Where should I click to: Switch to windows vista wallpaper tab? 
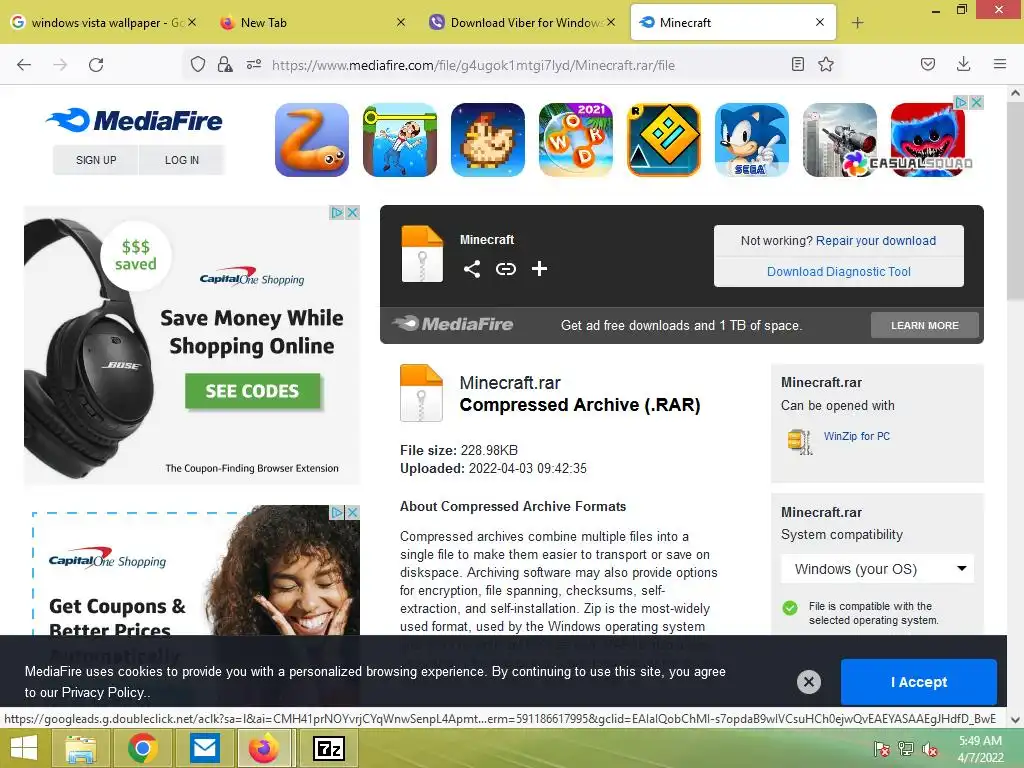104,23
